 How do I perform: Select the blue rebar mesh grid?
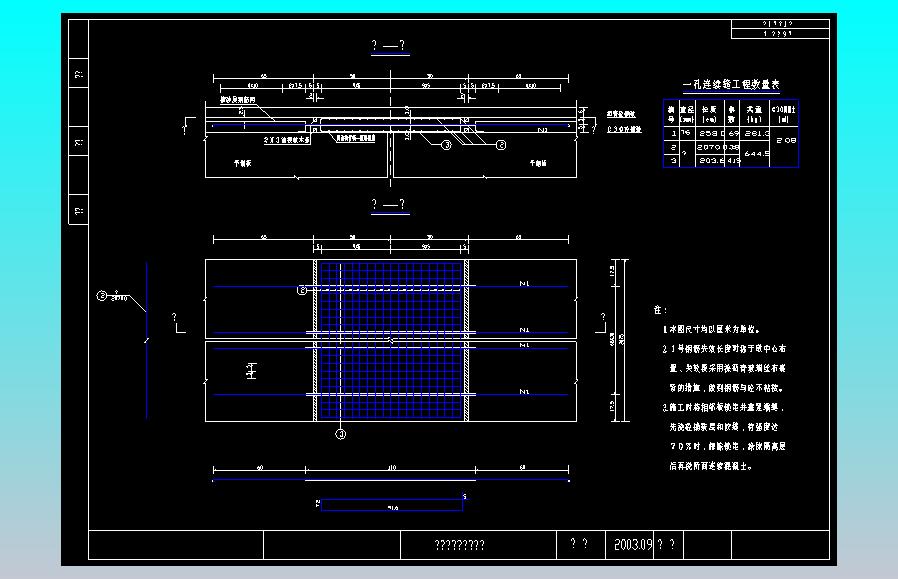pos(391,340)
